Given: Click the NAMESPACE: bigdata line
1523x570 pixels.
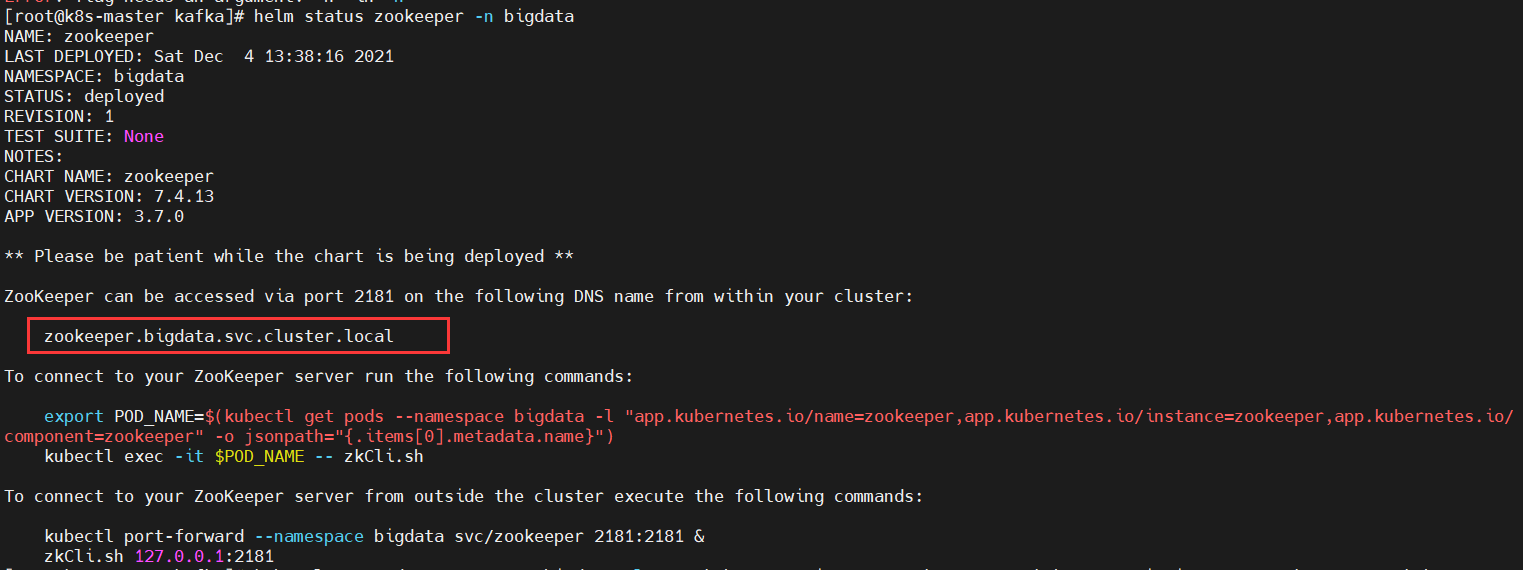Looking at the screenshot, I should (x=94, y=76).
